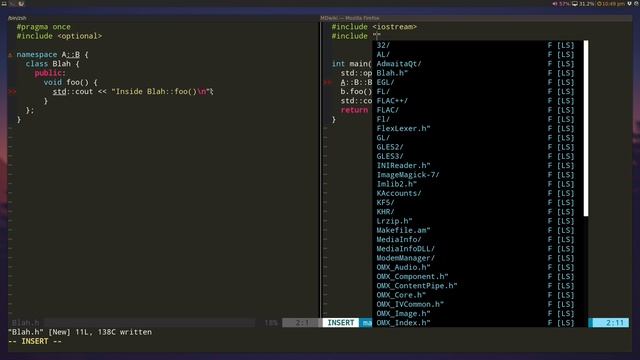Choose the GLES3/ completion entry
640x360 pixels.
(x=478, y=156)
